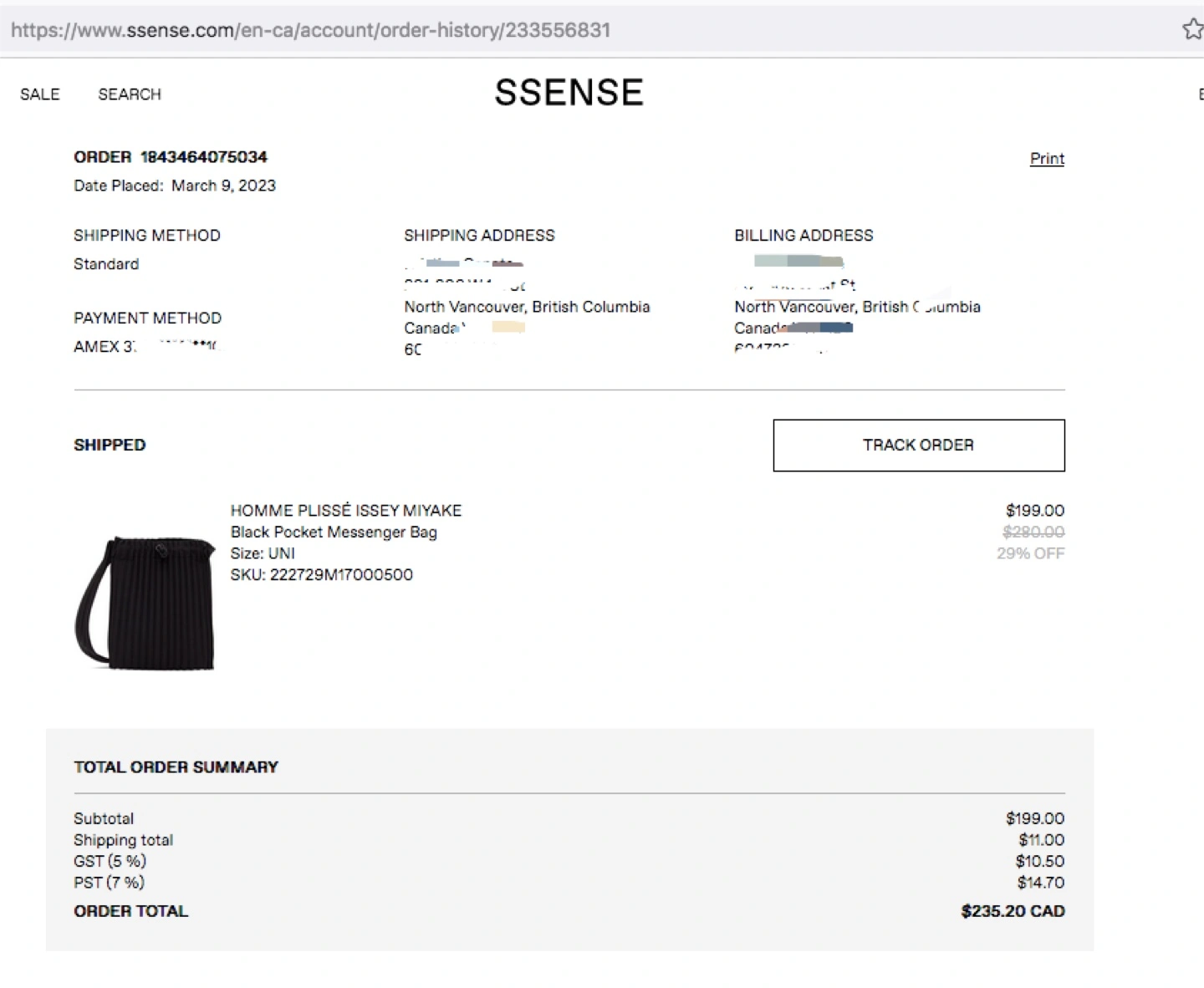Image resolution: width=1204 pixels, height=988 pixels.
Task: Open the SALE menu link
Action: click(x=40, y=94)
